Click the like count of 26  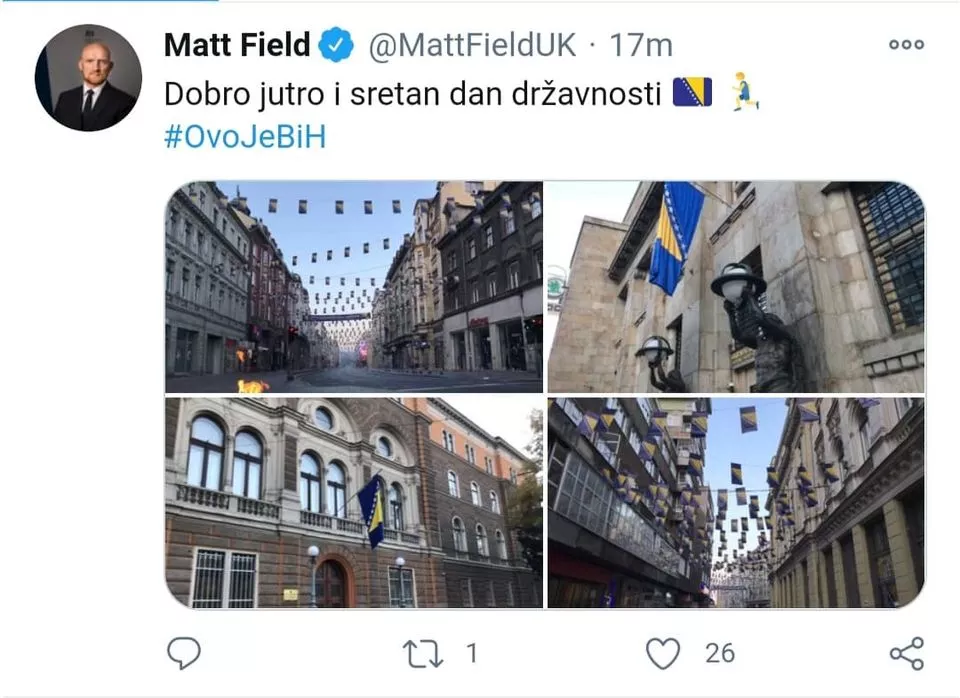point(719,653)
